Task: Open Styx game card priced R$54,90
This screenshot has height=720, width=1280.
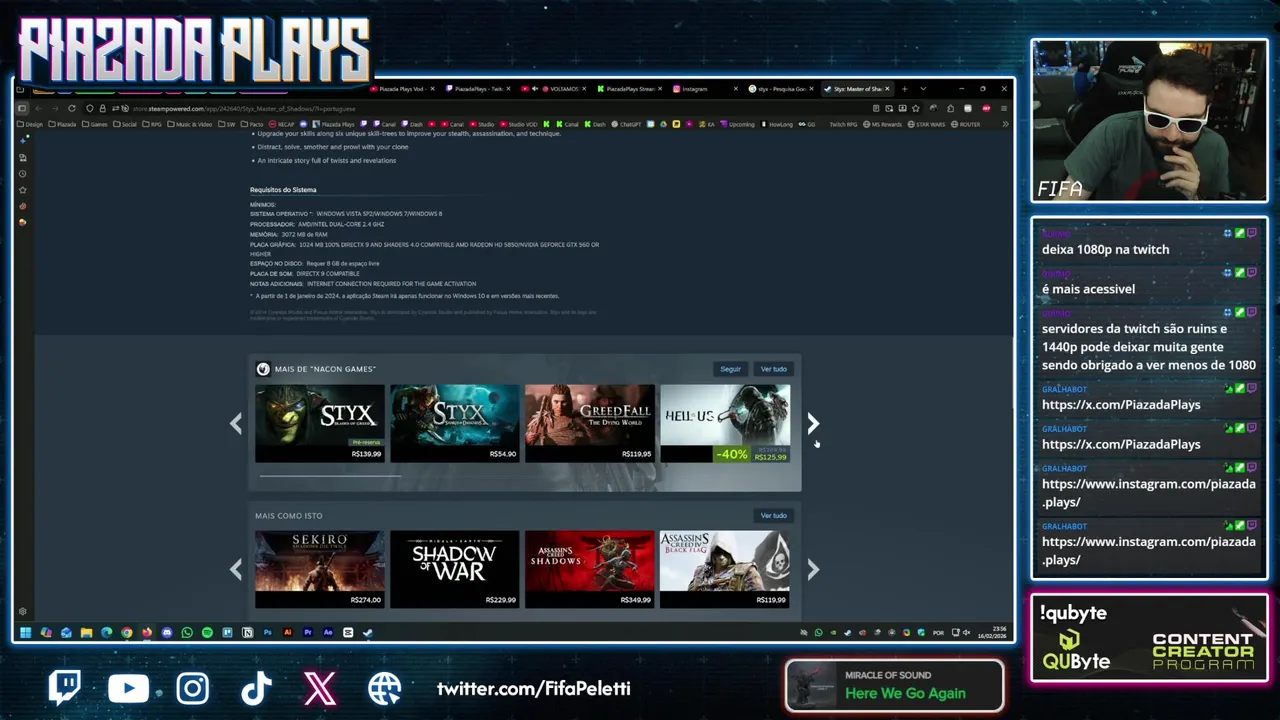Action: point(455,423)
